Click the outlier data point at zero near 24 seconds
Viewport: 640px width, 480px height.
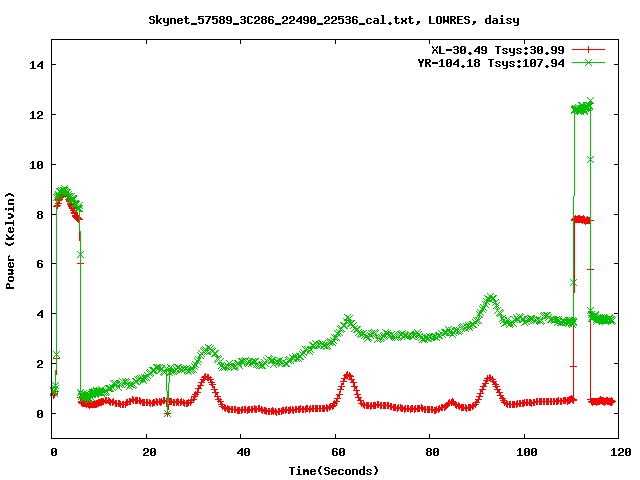(x=167, y=413)
